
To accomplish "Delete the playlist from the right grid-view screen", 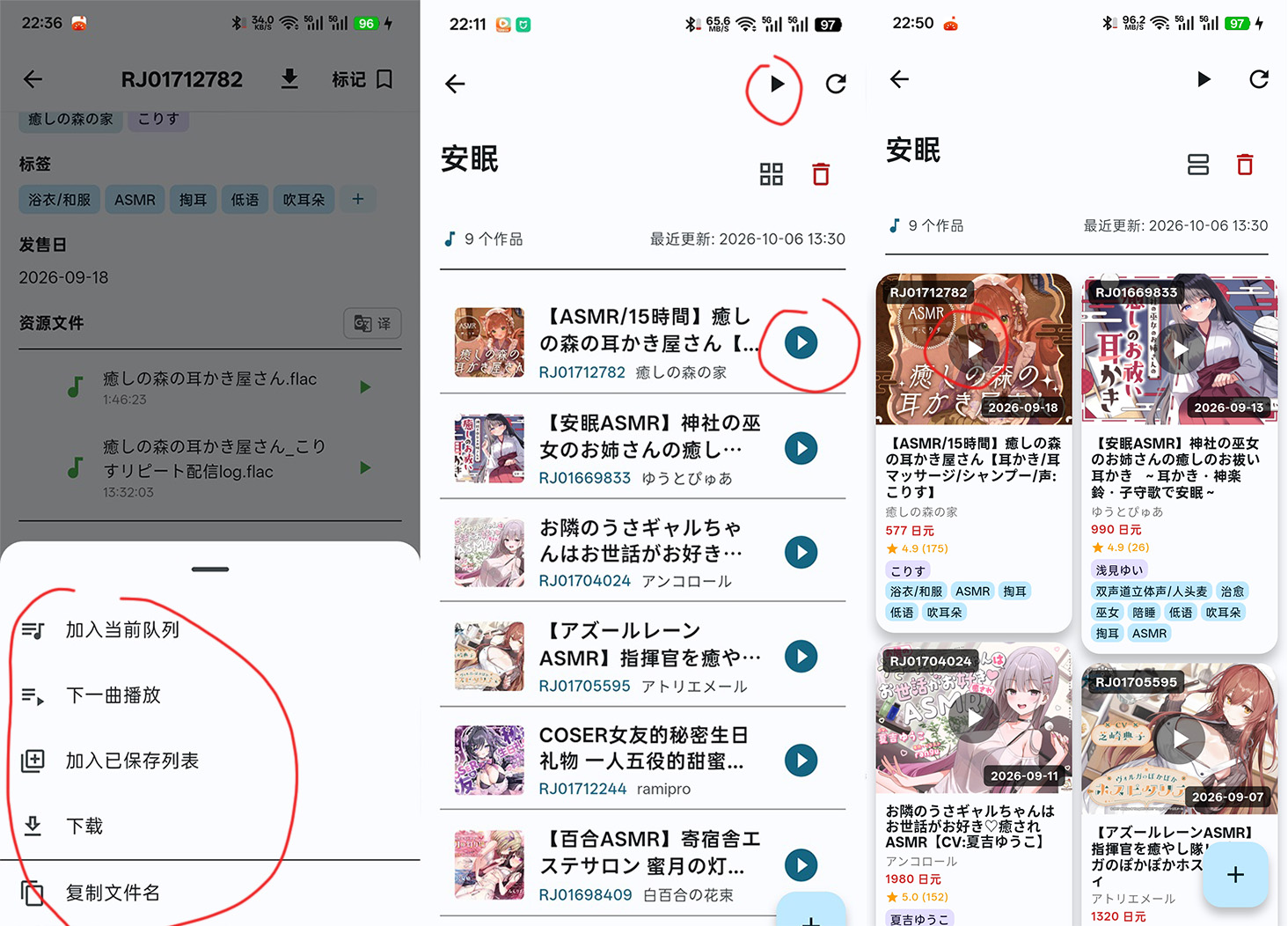I will (1245, 165).
